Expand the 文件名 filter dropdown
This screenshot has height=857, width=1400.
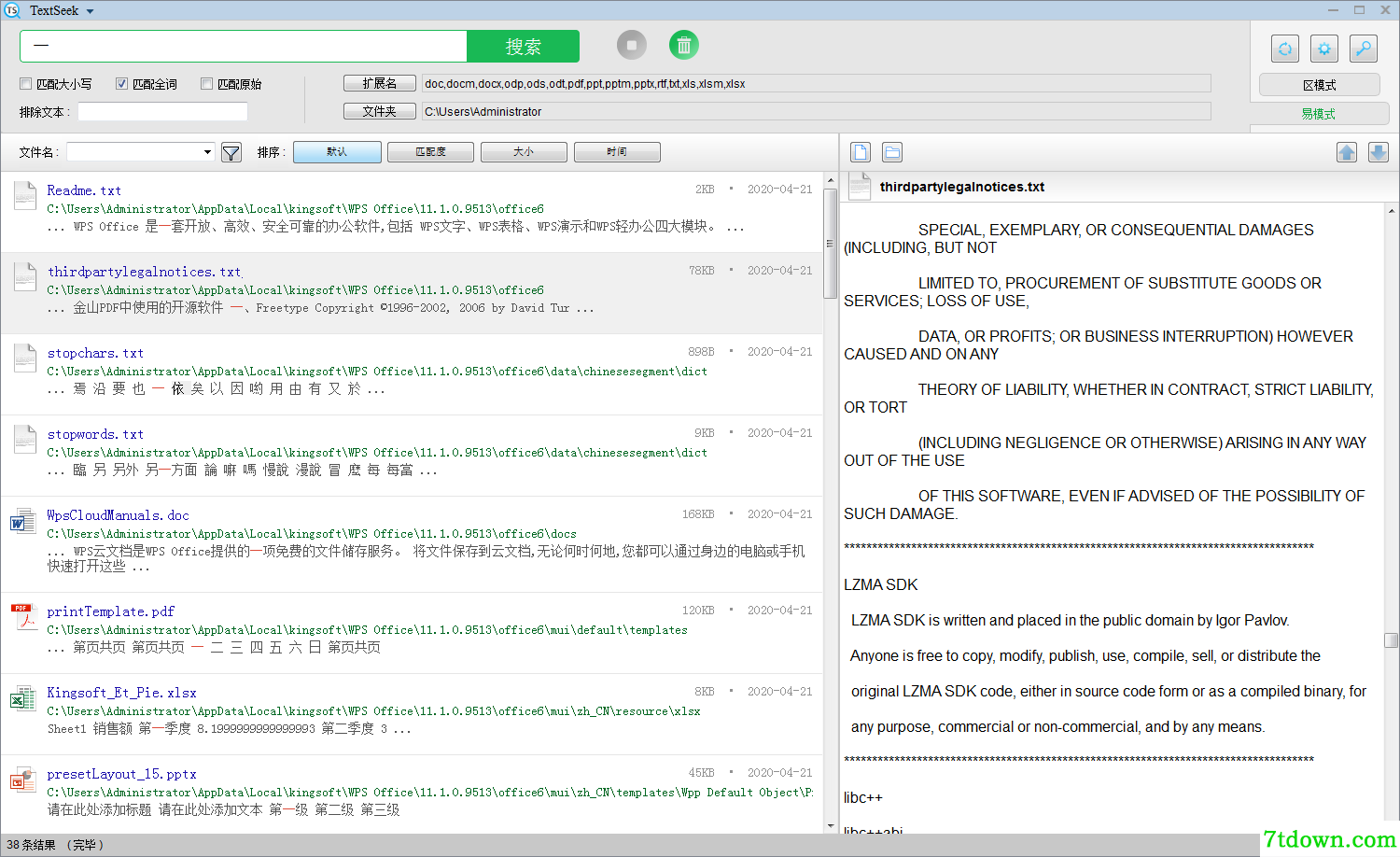(x=207, y=152)
